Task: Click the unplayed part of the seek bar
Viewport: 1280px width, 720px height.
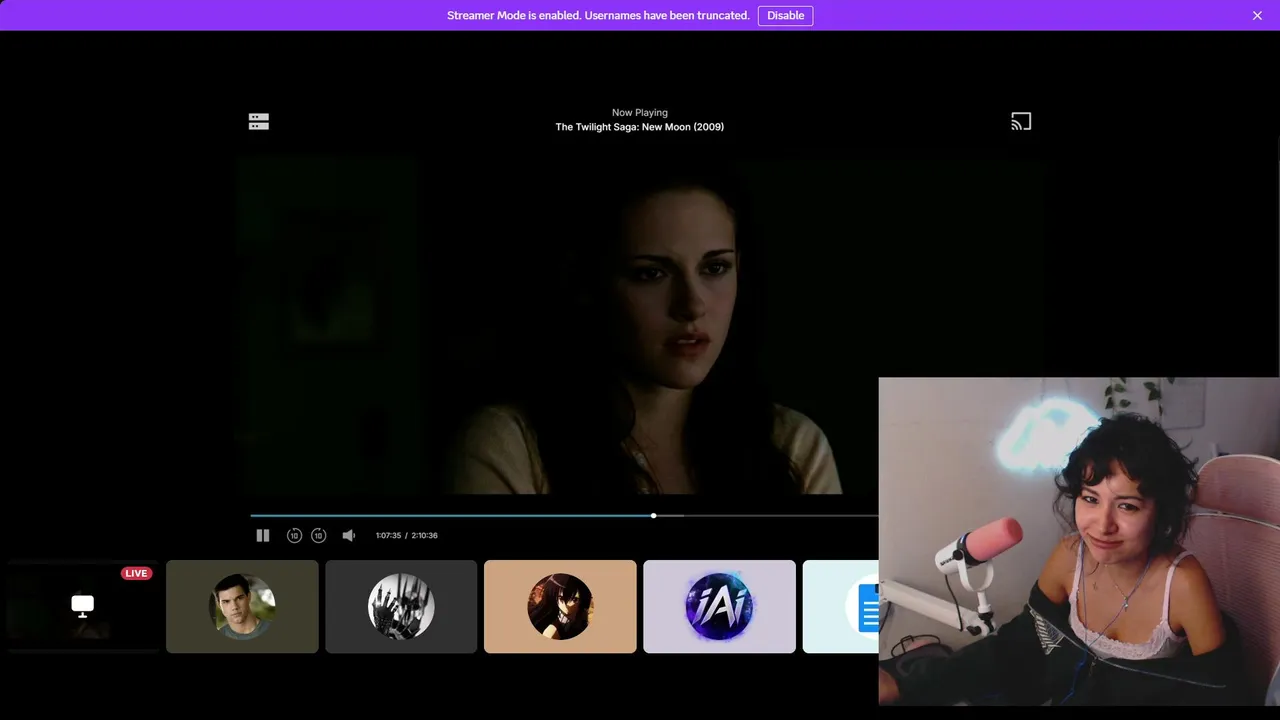Action: (x=766, y=516)
